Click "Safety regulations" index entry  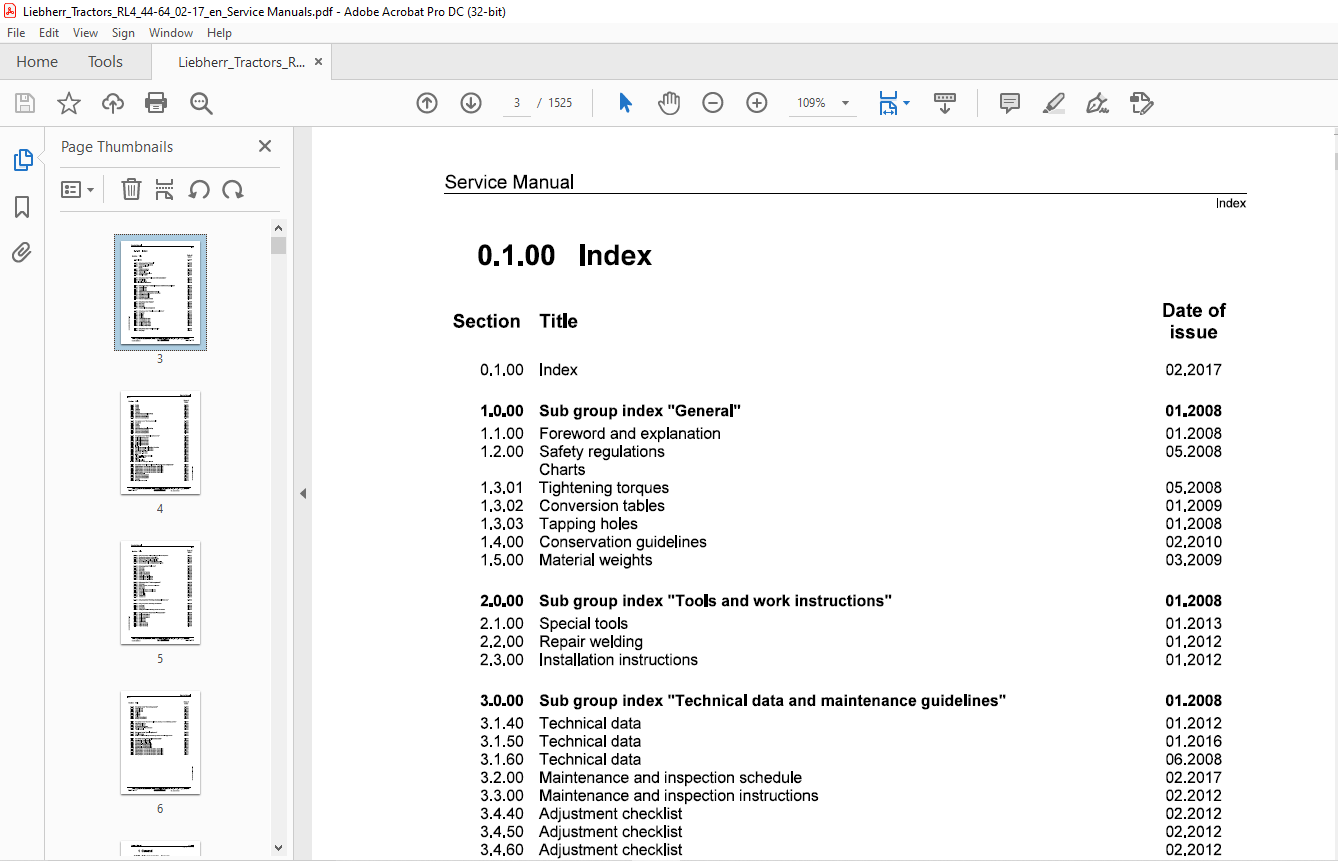tap(602, 452)
